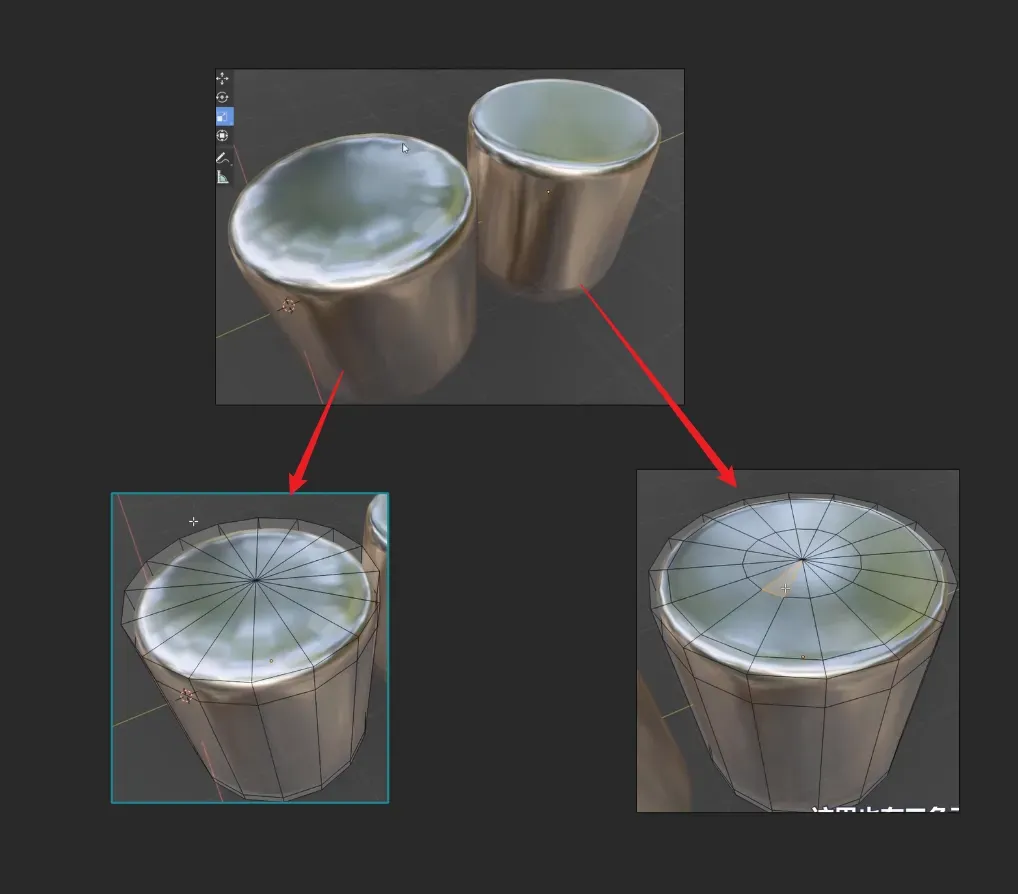The width and height of the screenshot is (1018, 894).
Task: Select the Move tool icon
Action: (223, 78)
